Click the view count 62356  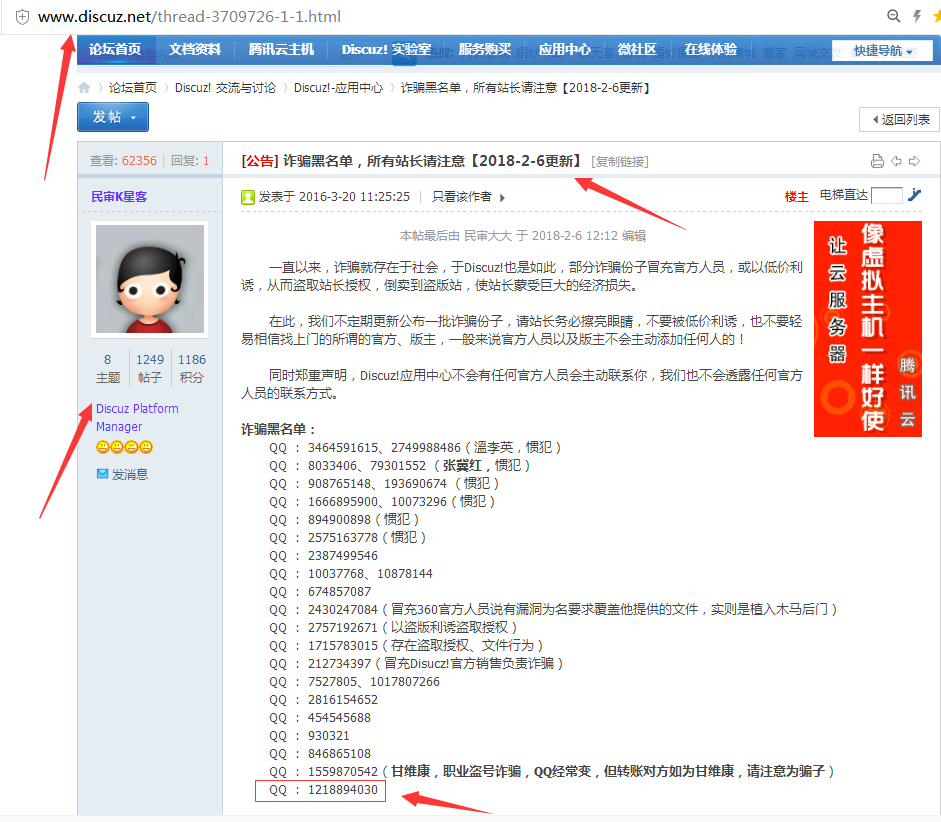pyautogui.click(x=139, y=161)
